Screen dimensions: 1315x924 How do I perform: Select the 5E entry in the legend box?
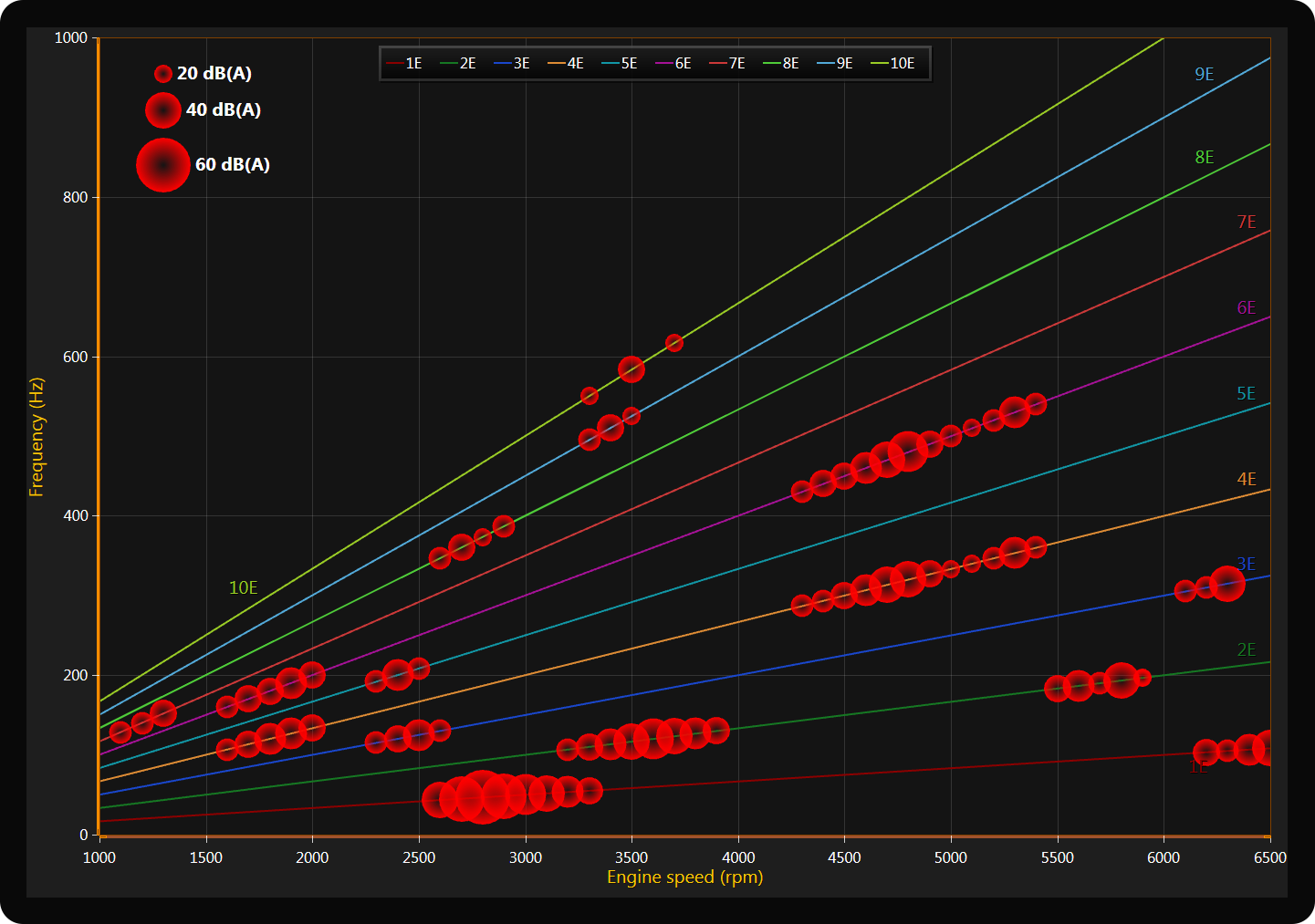point(620,64)
